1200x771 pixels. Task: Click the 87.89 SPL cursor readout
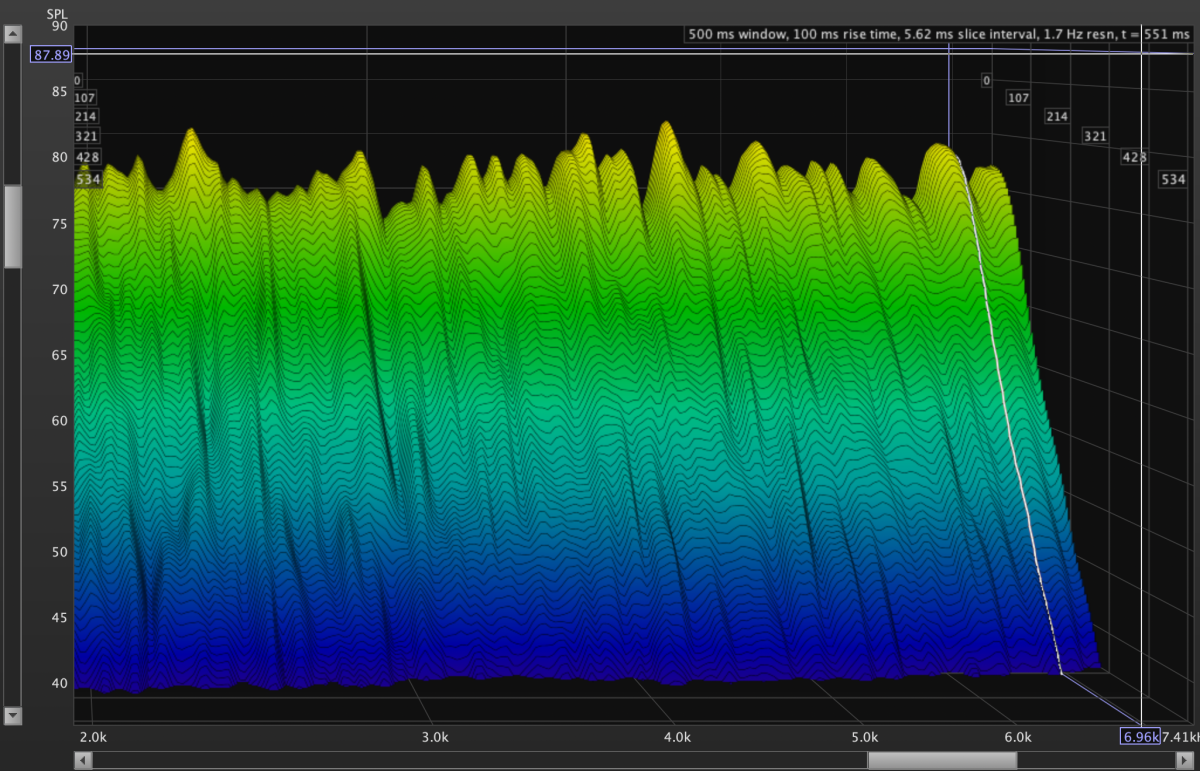click(51, 55)
